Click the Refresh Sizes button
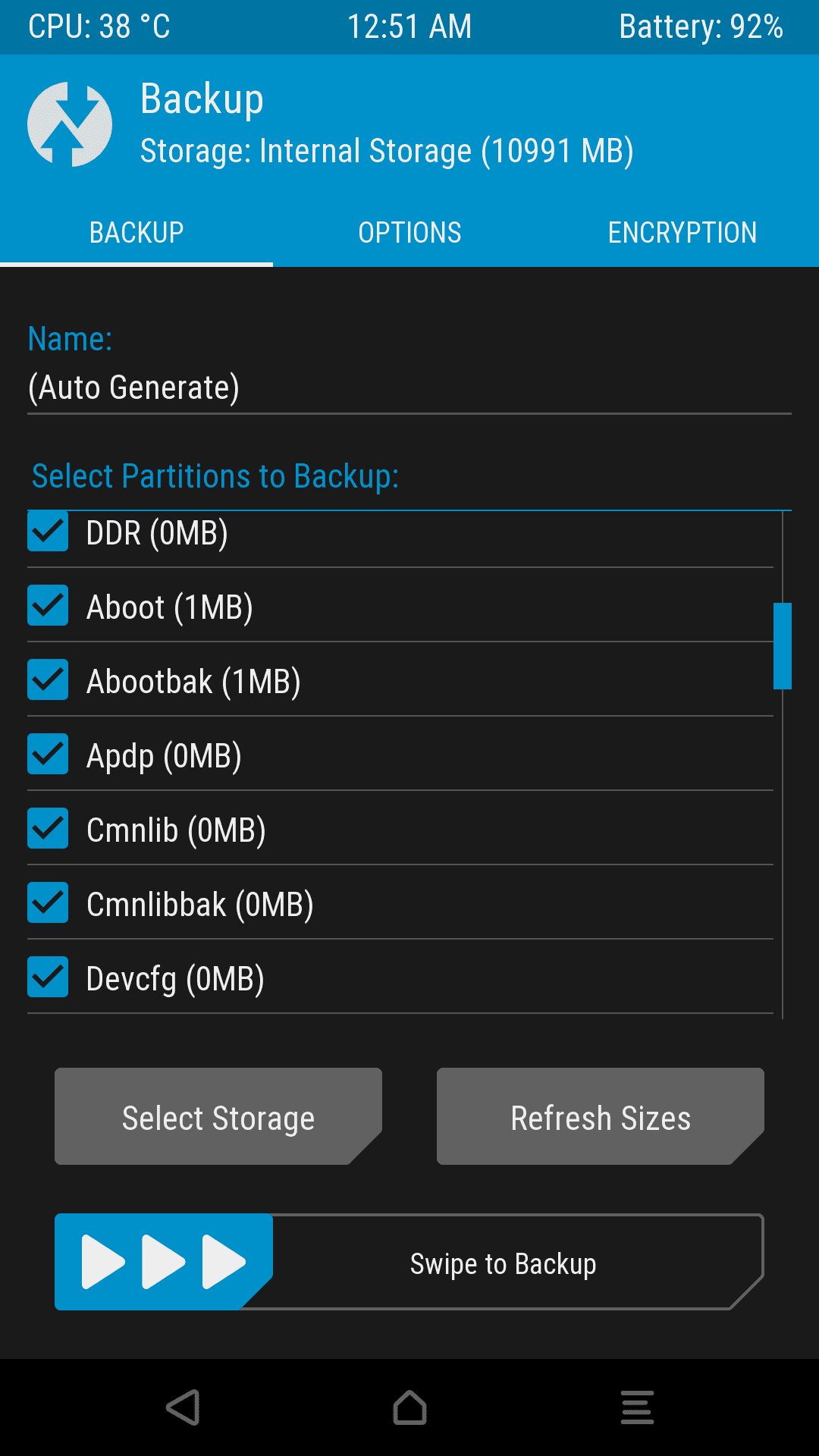 point(600,1117)
